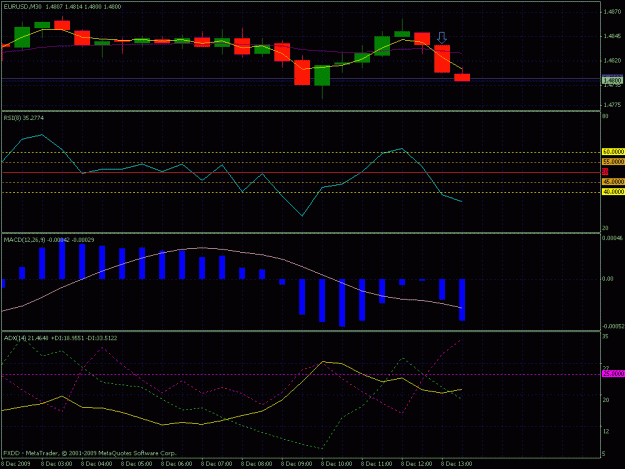Select the last red candle at 13:00
625x469 pixels.
[x=462, y=77]
